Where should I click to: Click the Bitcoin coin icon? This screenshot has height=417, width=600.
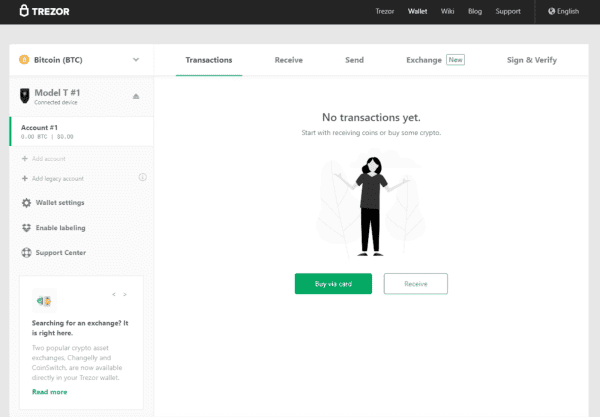(24, 60)
